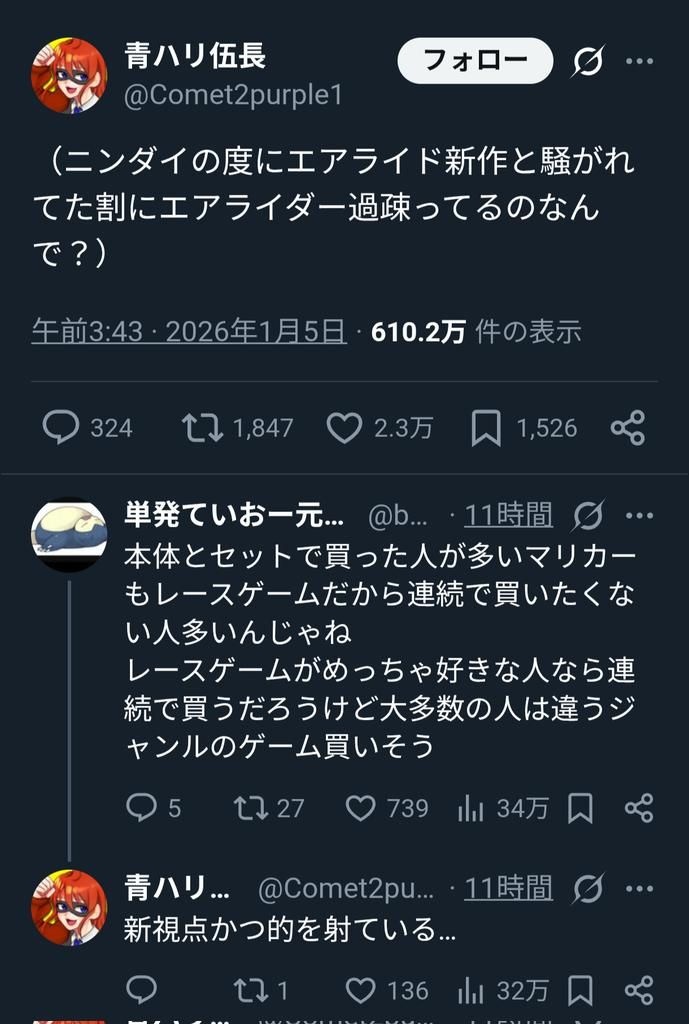Share the main post

pos(627,428)
